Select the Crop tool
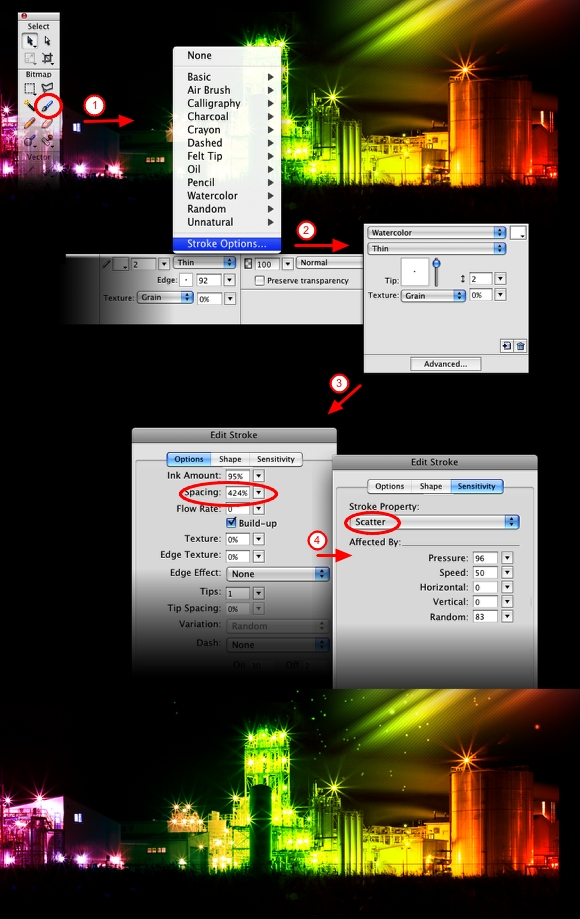Image resolution: width=580 pixels, height=919 pixels. click(47, 58)
